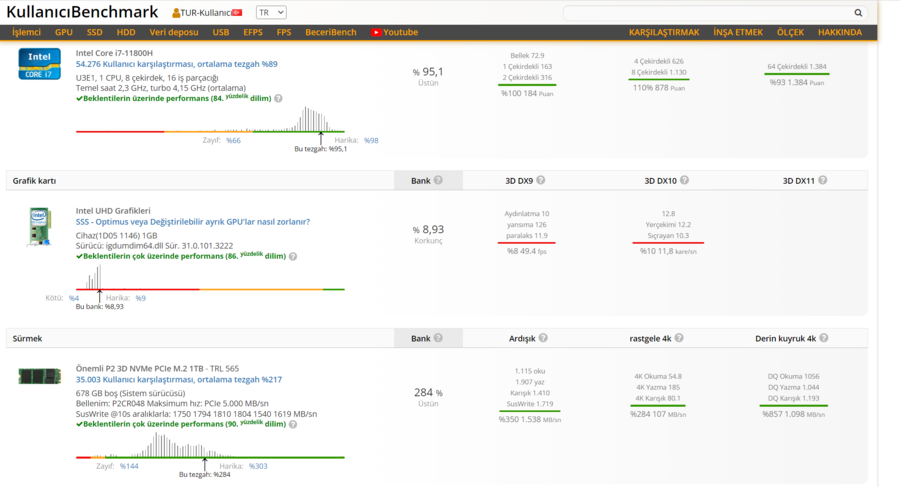Open help icon next to 3D DX9
This screenshot has width=900, height=487.
click(541, 180)
